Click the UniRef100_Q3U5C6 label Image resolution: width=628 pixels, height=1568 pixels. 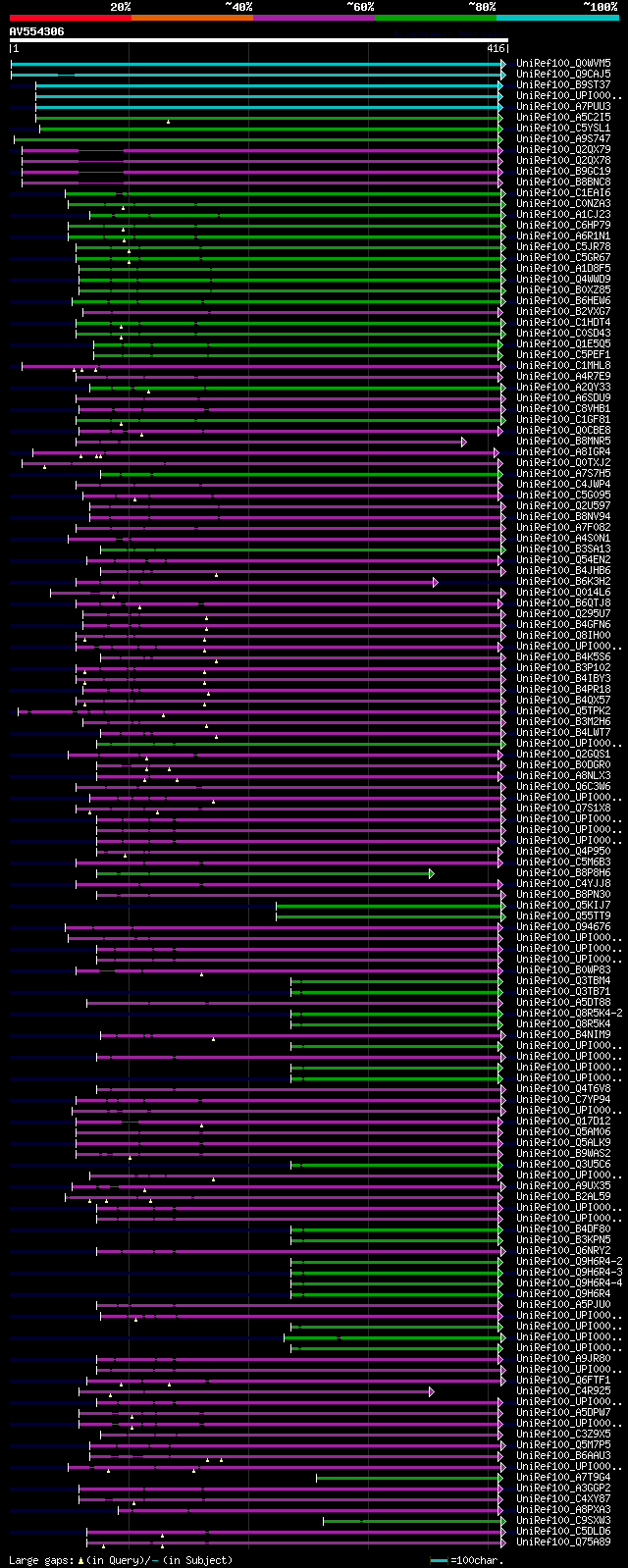click(563, 1164)
